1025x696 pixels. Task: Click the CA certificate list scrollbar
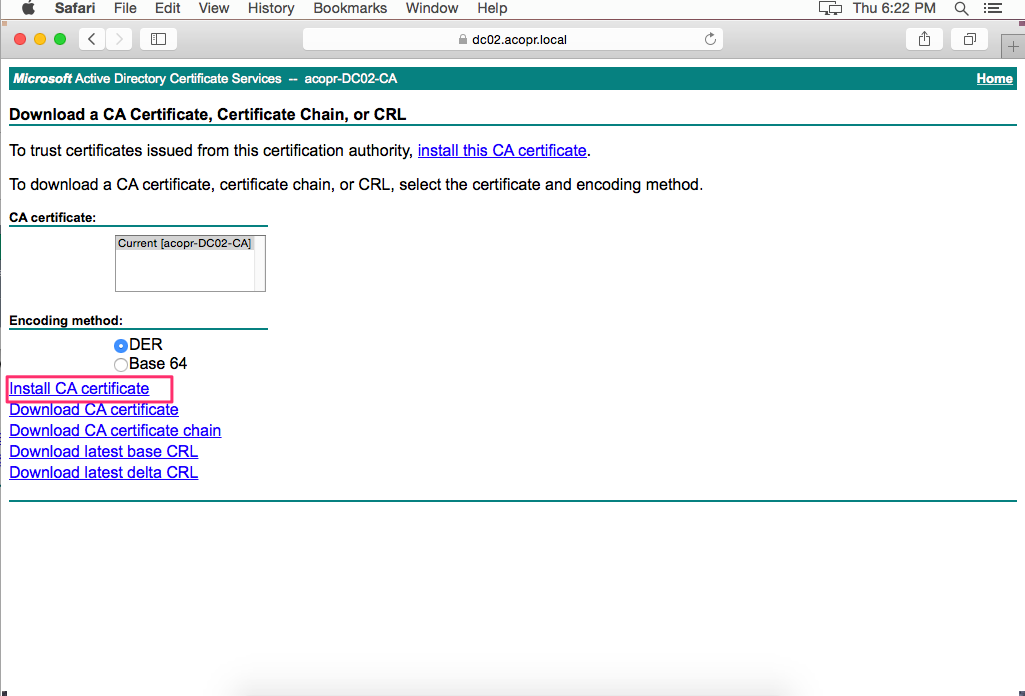pyautogui.click(x=260, y=263)
